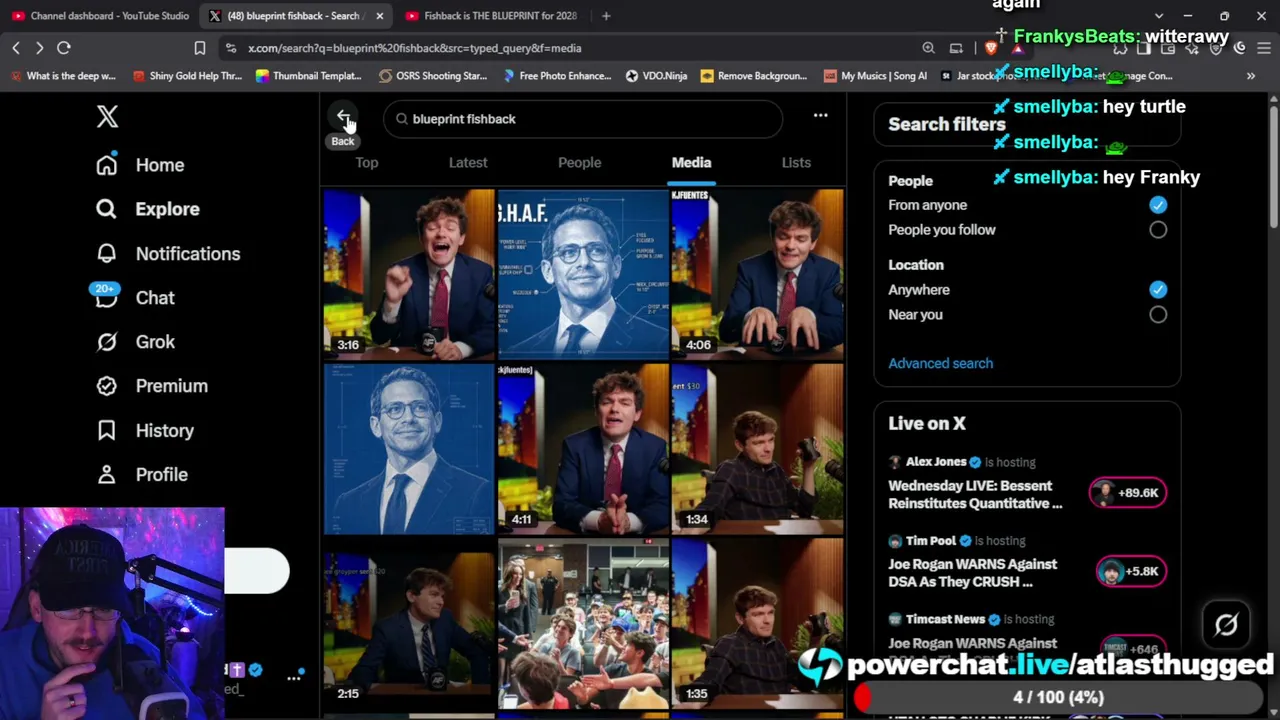1280x720 pixels.
Task: Open the search more options menu
Action: coord(820,116)
